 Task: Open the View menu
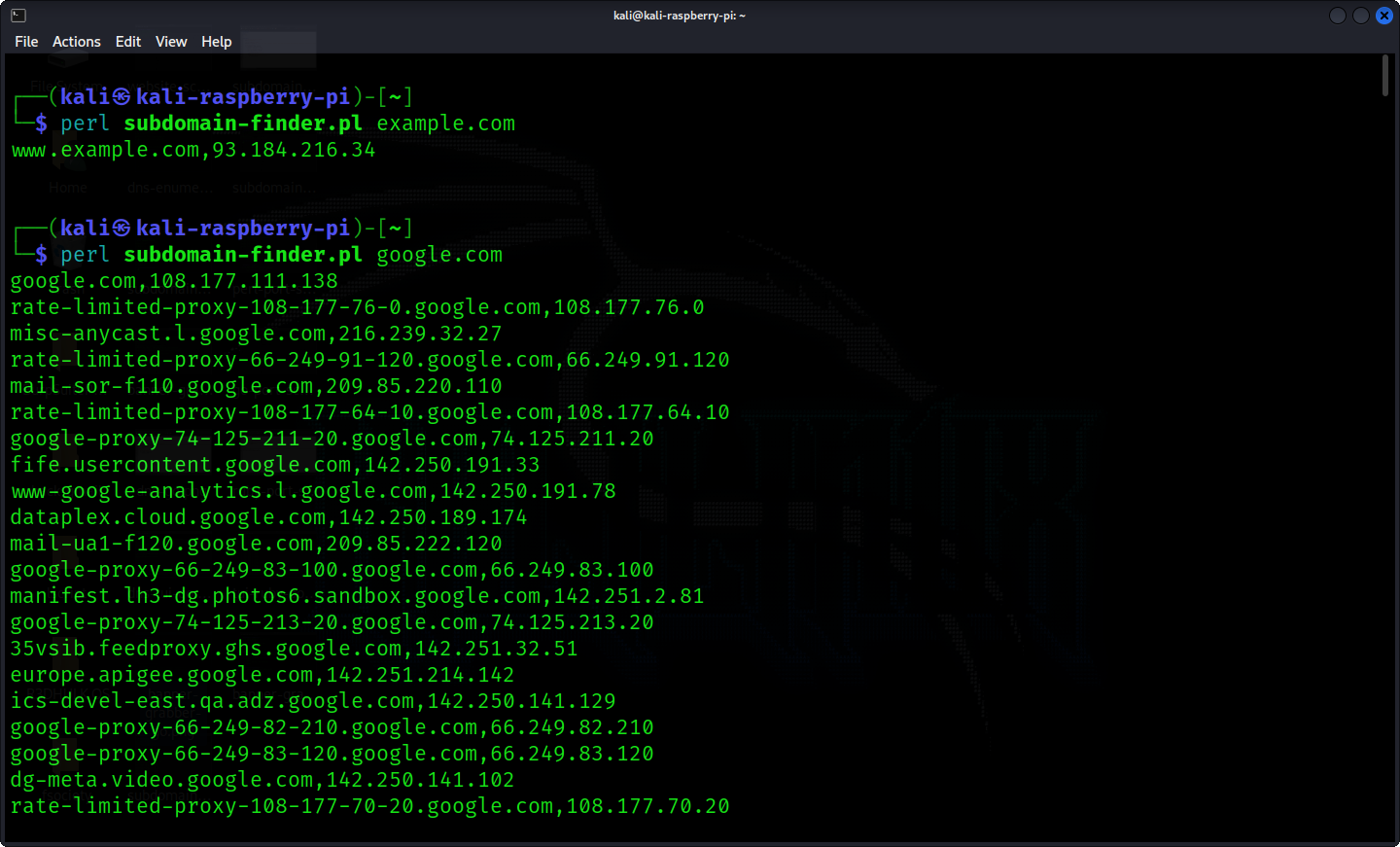tap(171, 42)
